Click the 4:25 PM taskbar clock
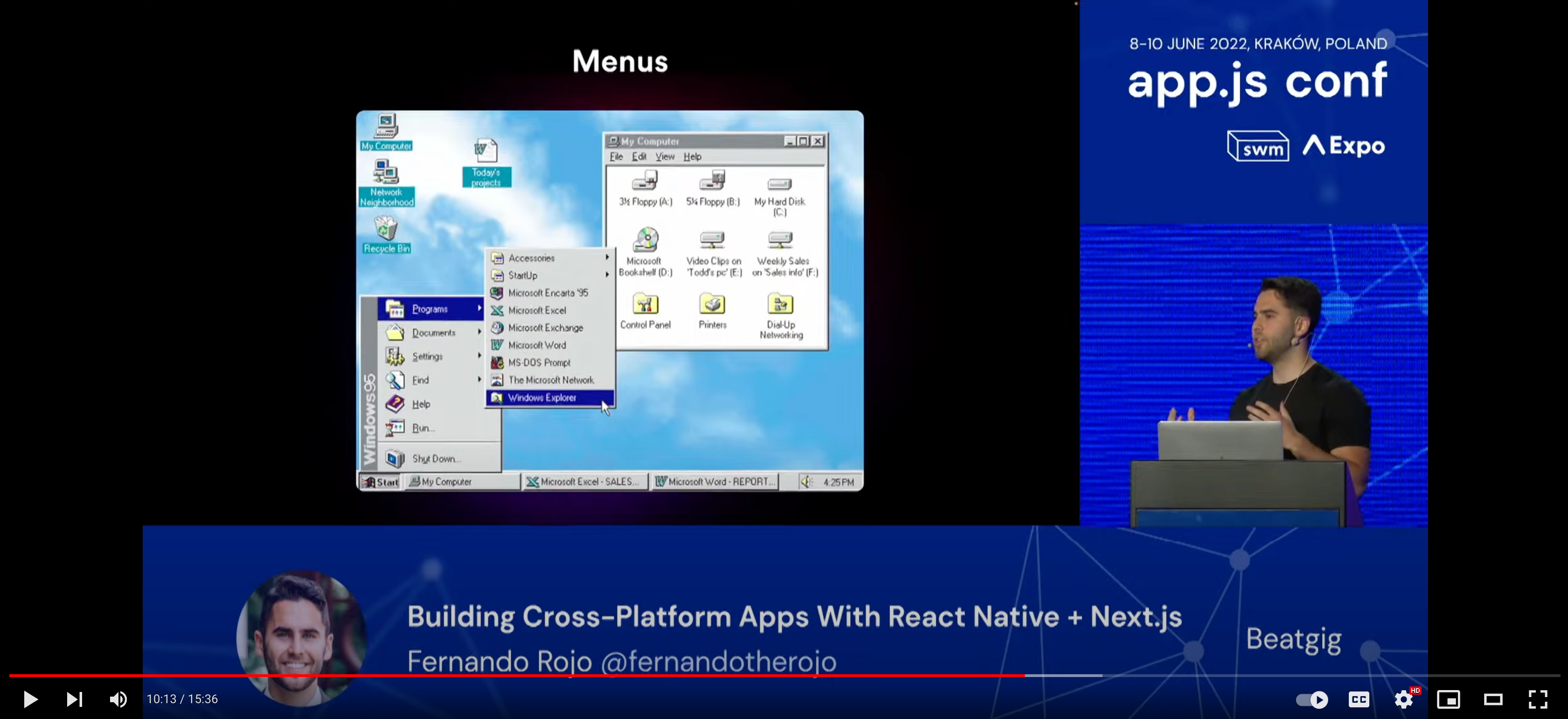 (839, 482)
